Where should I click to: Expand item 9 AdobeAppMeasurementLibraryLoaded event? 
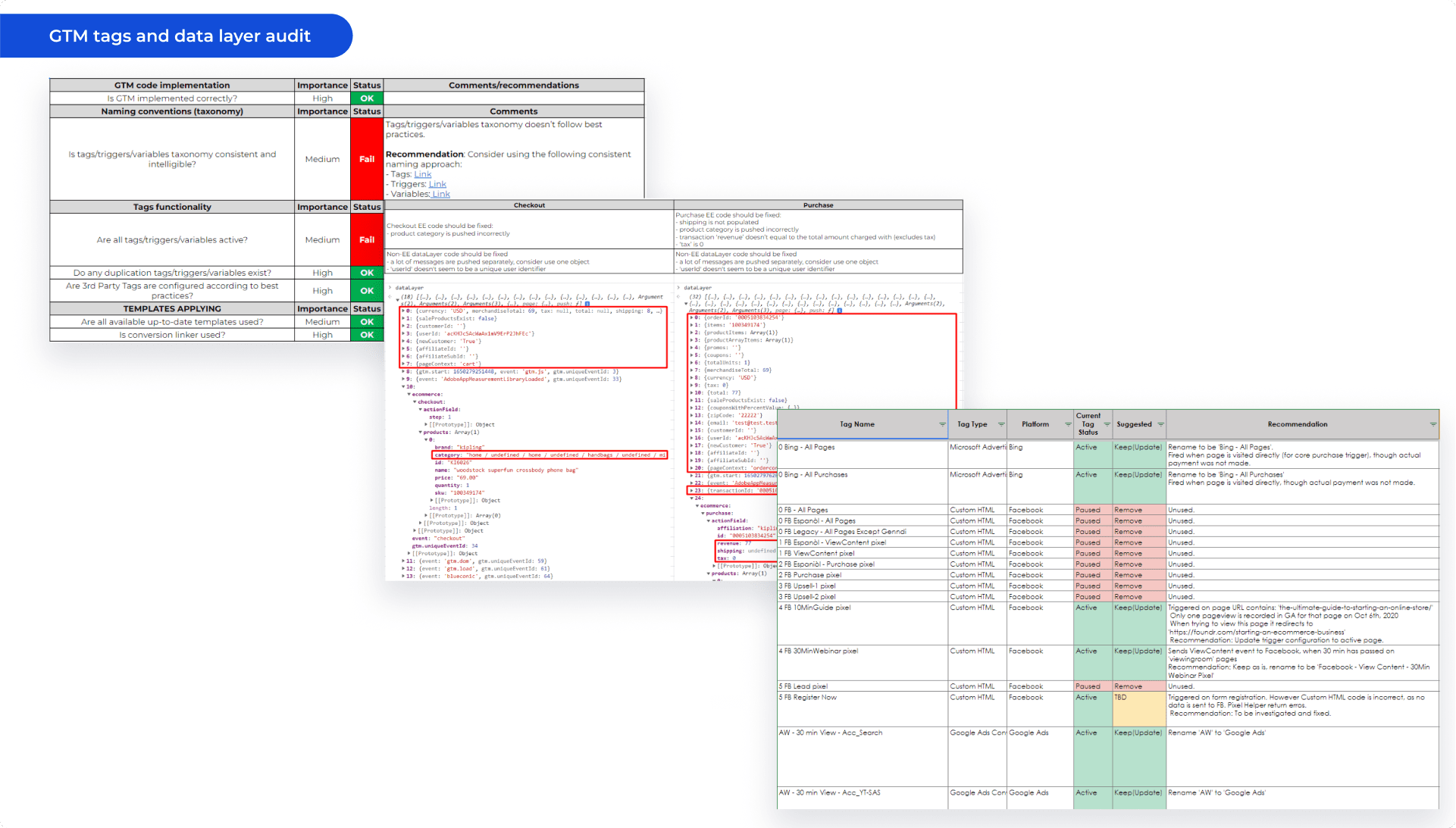pyautogui.click(x=404, y=380)
